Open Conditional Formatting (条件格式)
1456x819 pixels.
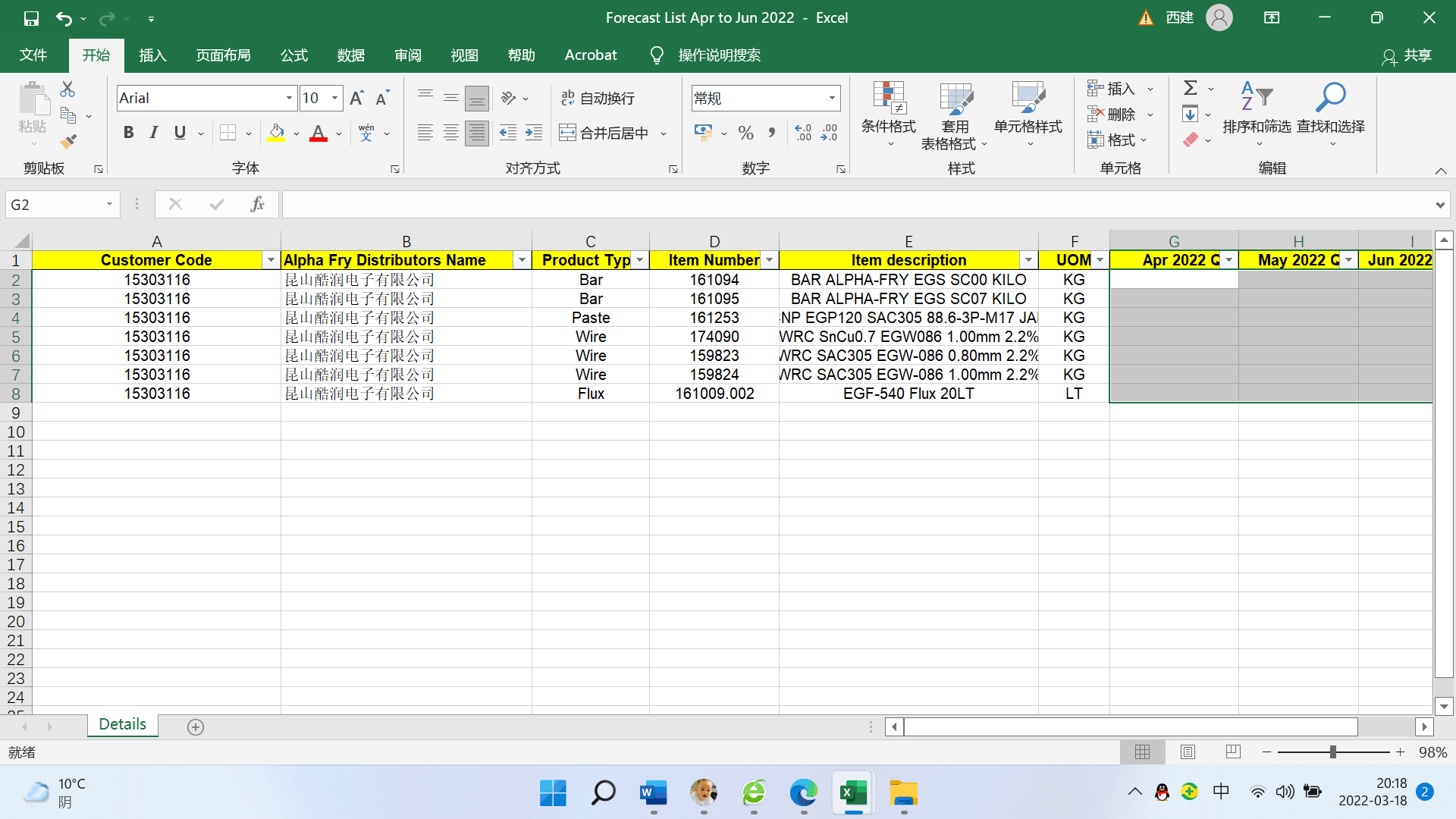tap(889, 114)
